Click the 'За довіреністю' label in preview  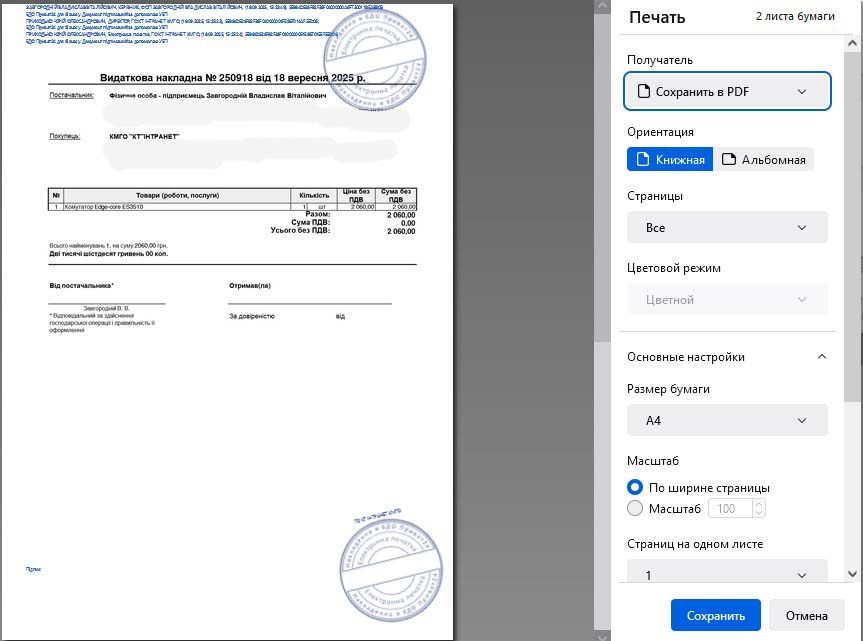[x=252, y=316]
